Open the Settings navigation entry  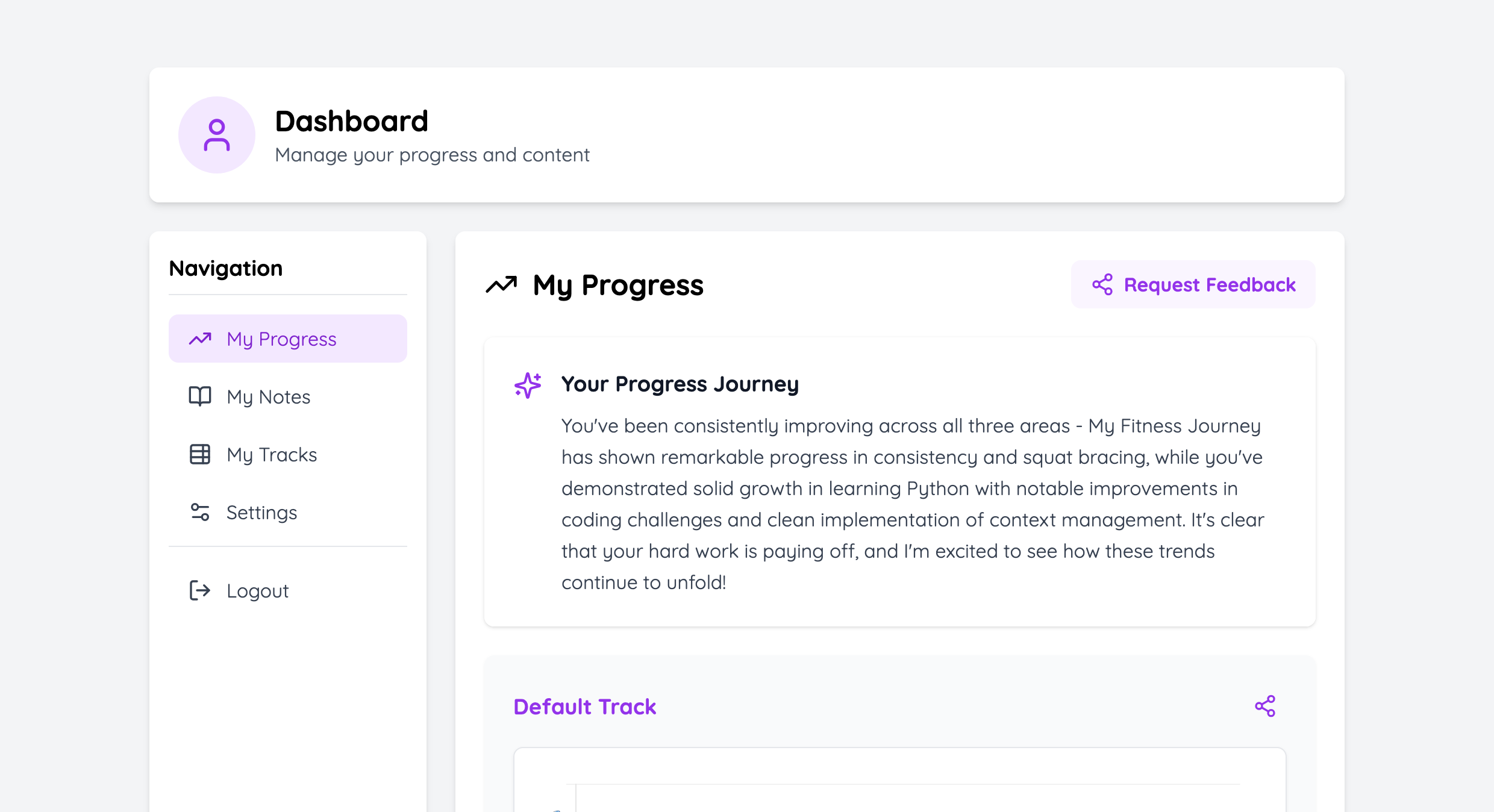click(261, 512)
